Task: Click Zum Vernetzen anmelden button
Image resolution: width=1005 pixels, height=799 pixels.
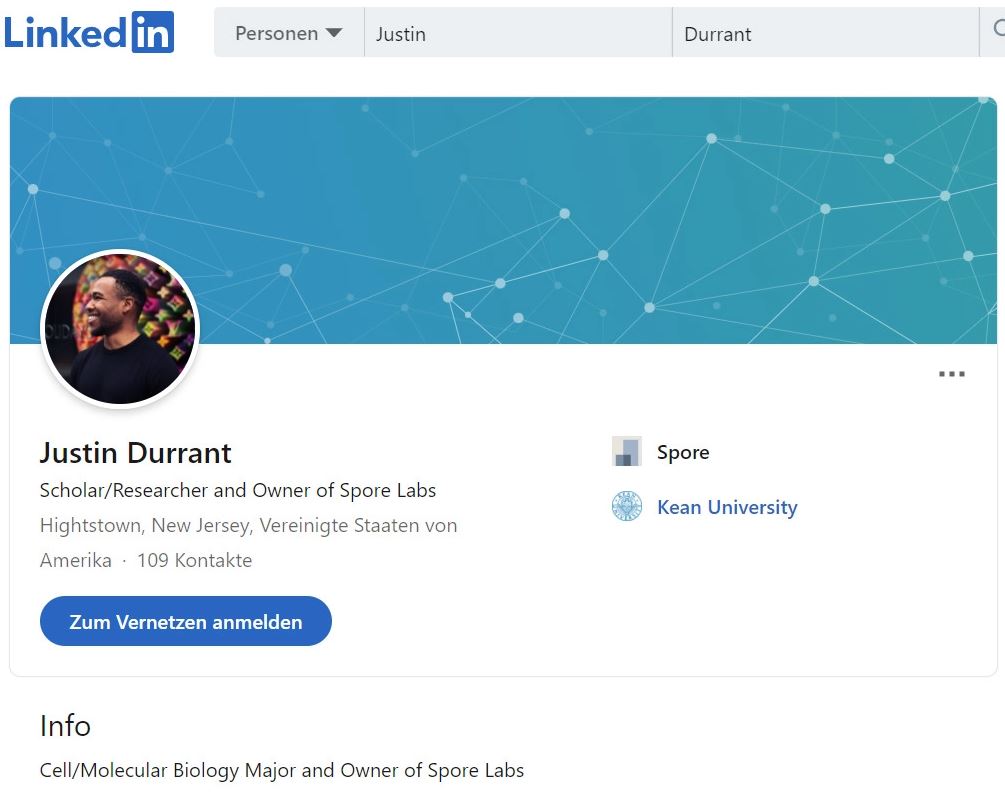Action: point(186,621)
